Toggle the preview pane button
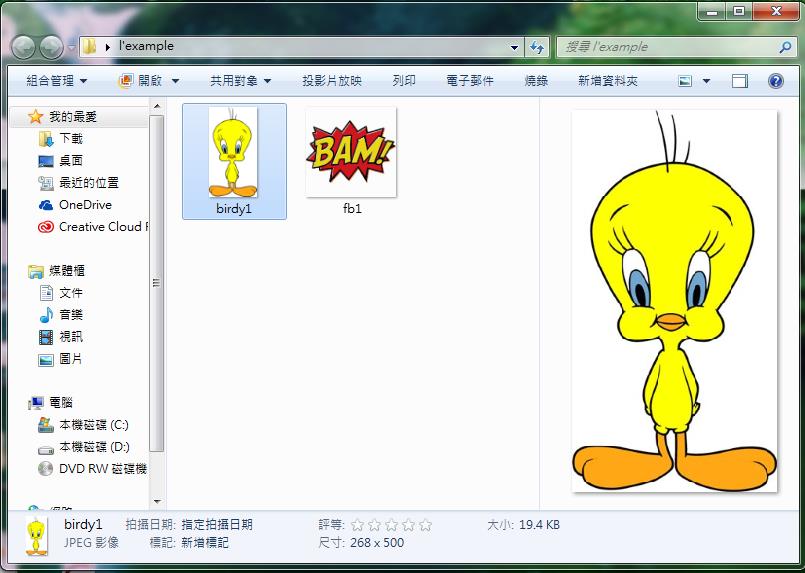 pos(740,81)
